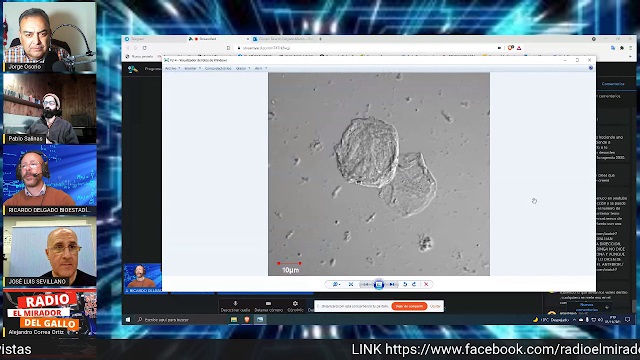Open StreamYard settings gear (Cám/Mic)
640x360 pixels.
click(x=295, y=307)
